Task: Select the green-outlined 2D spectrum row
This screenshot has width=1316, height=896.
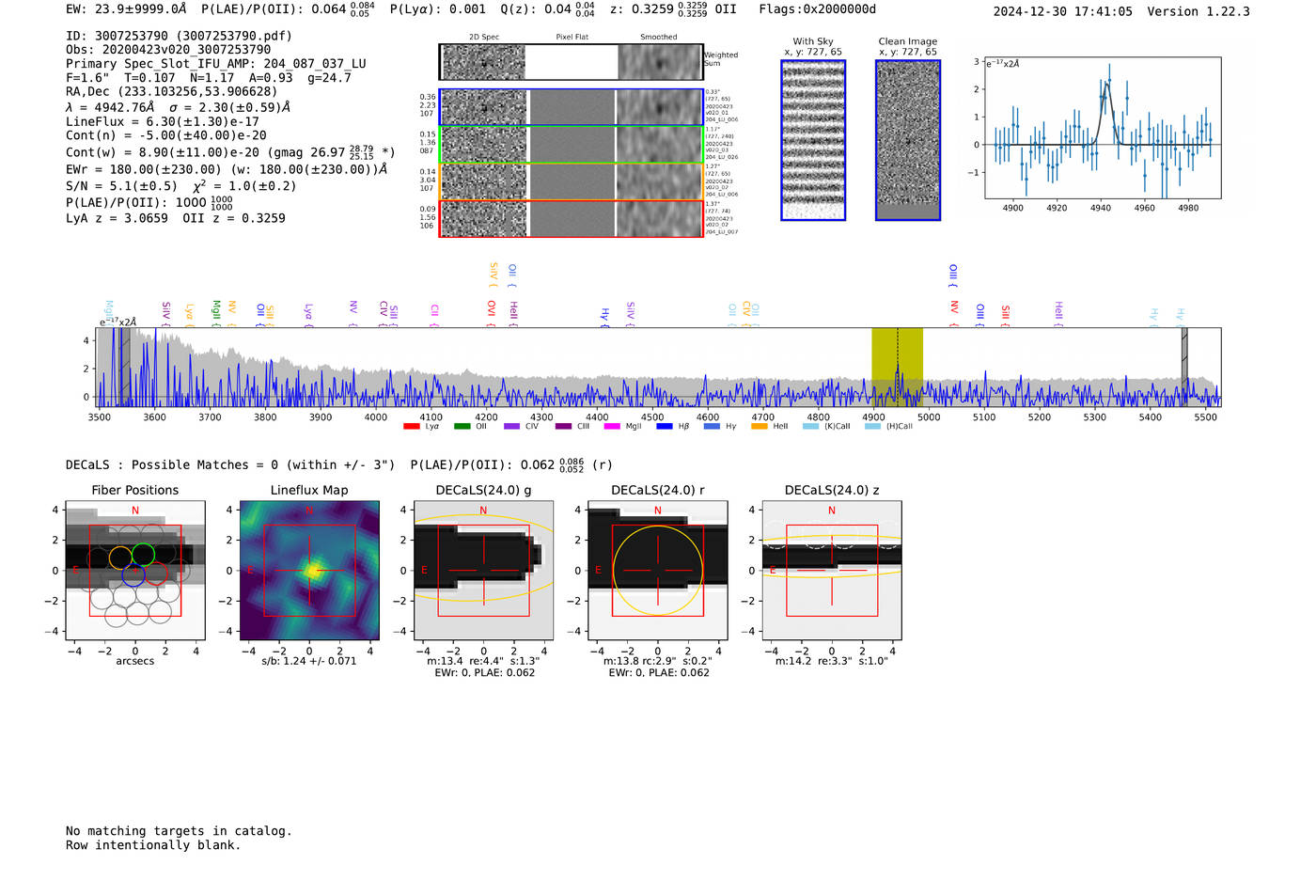Action: [x=572, y=145]
